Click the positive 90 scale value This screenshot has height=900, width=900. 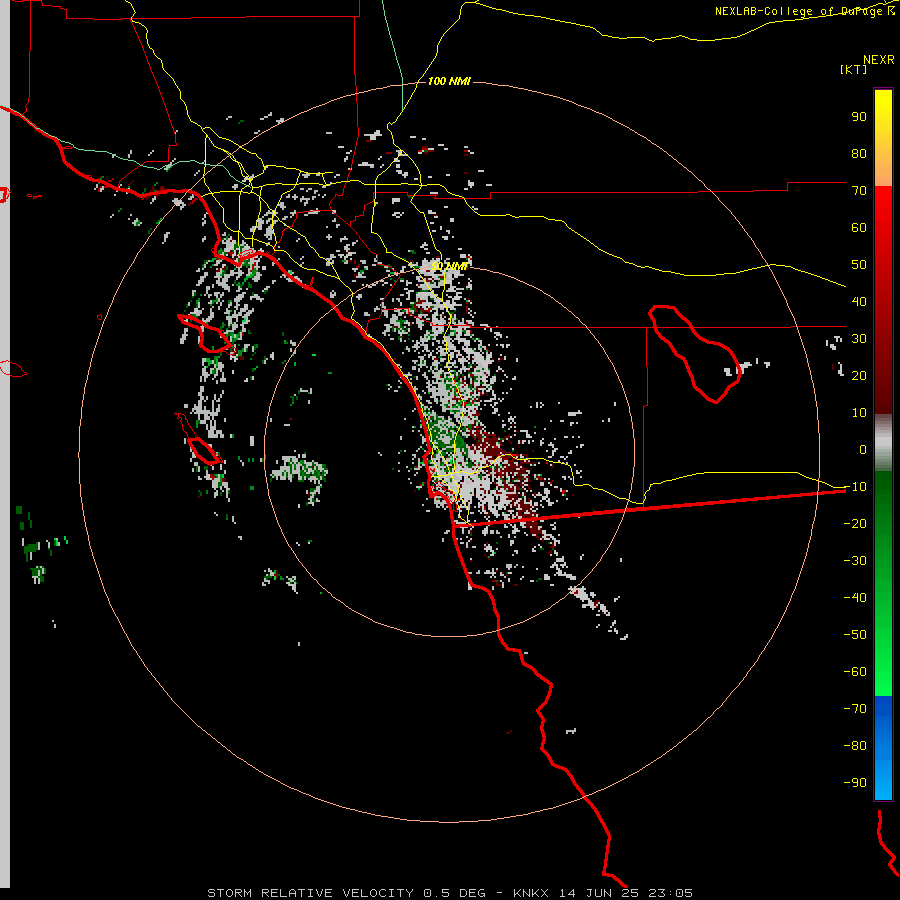(x=859, y=117)
